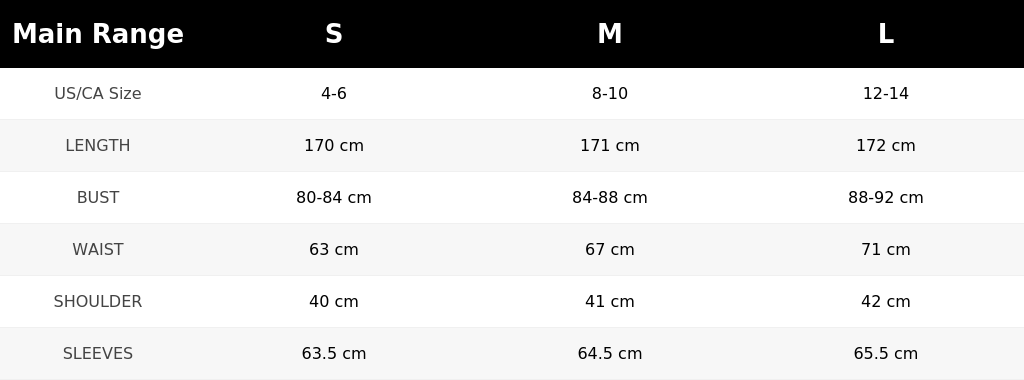
Task: Click the 65.5 cm sleeves value
Action: point(886,353)
